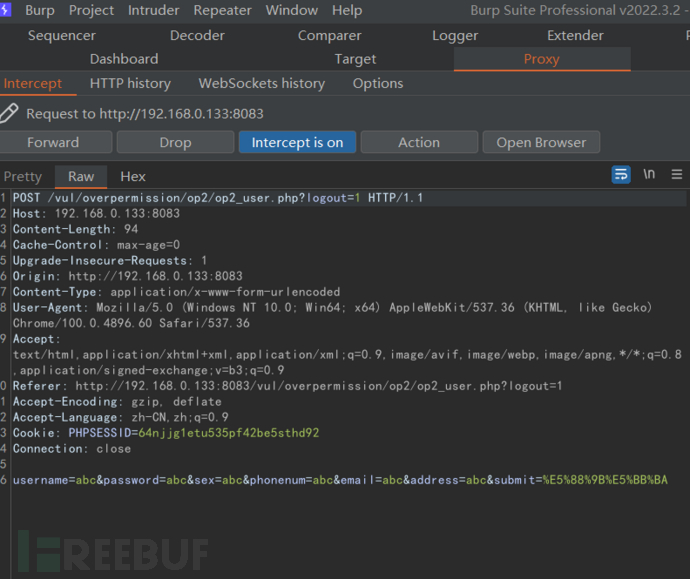Image resolution: width=690 pixels, height=579 pixels.
Task: Click the Burp Suite lightning logo icon
Action: pos(5,10)
